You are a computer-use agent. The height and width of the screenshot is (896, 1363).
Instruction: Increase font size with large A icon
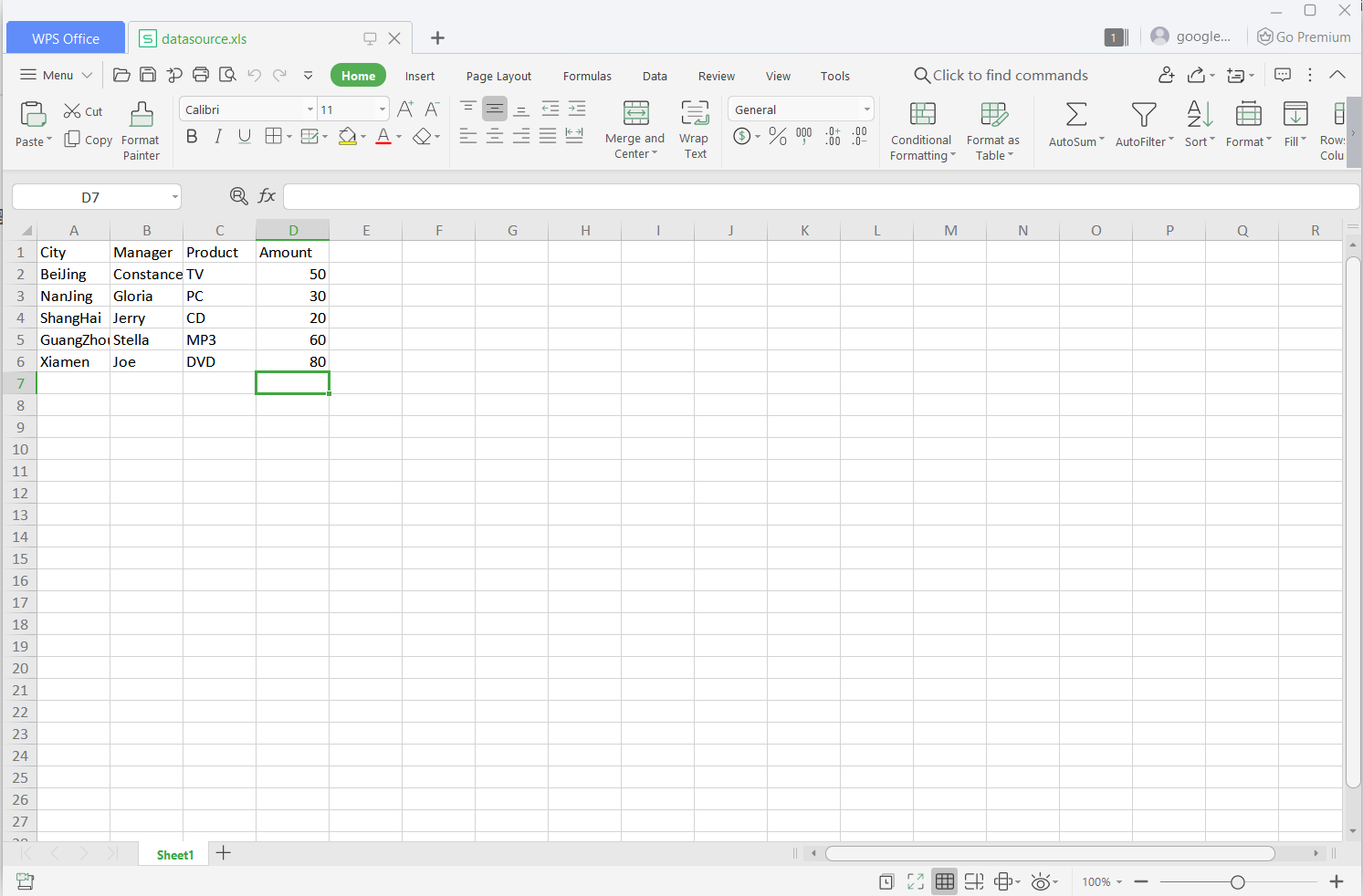pyautogui.click(x=405, y=109)
